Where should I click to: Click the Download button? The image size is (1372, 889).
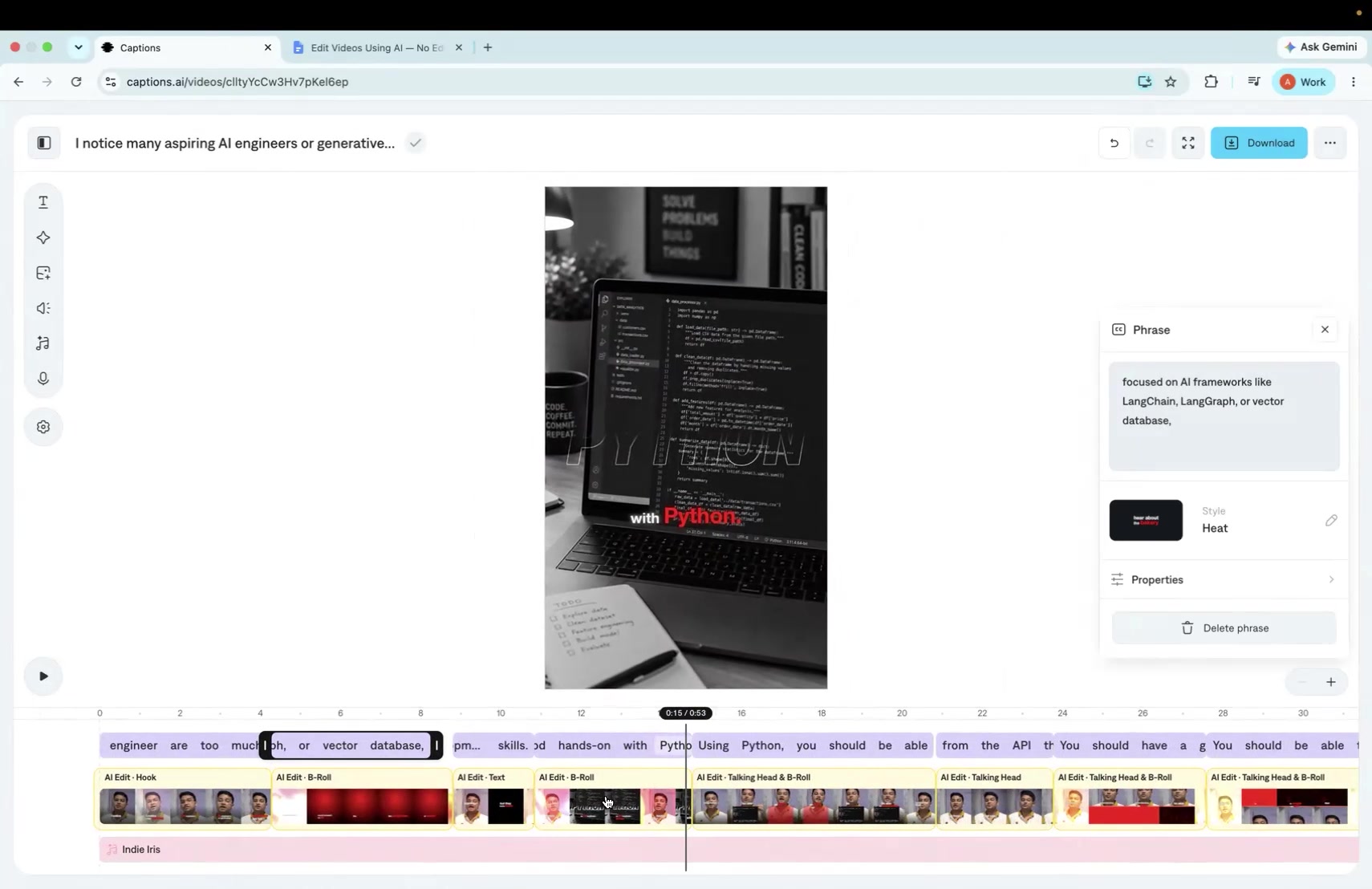click(x=1259, y=143)
